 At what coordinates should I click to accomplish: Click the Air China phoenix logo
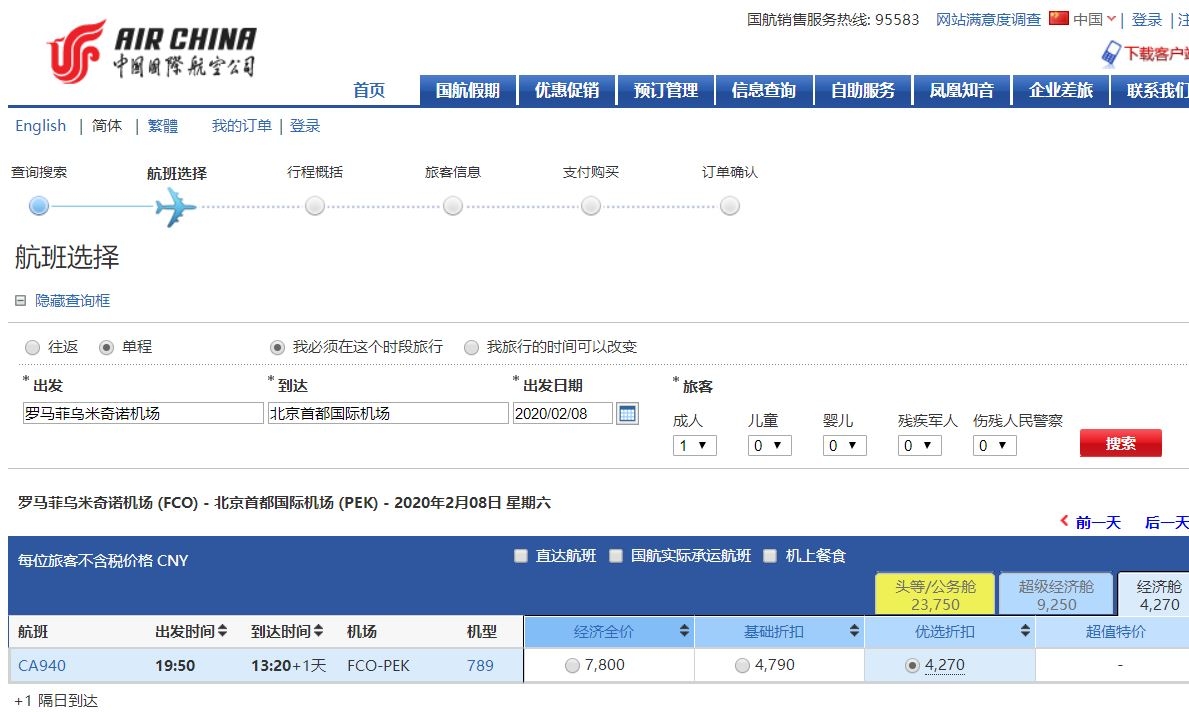(76, 51)
